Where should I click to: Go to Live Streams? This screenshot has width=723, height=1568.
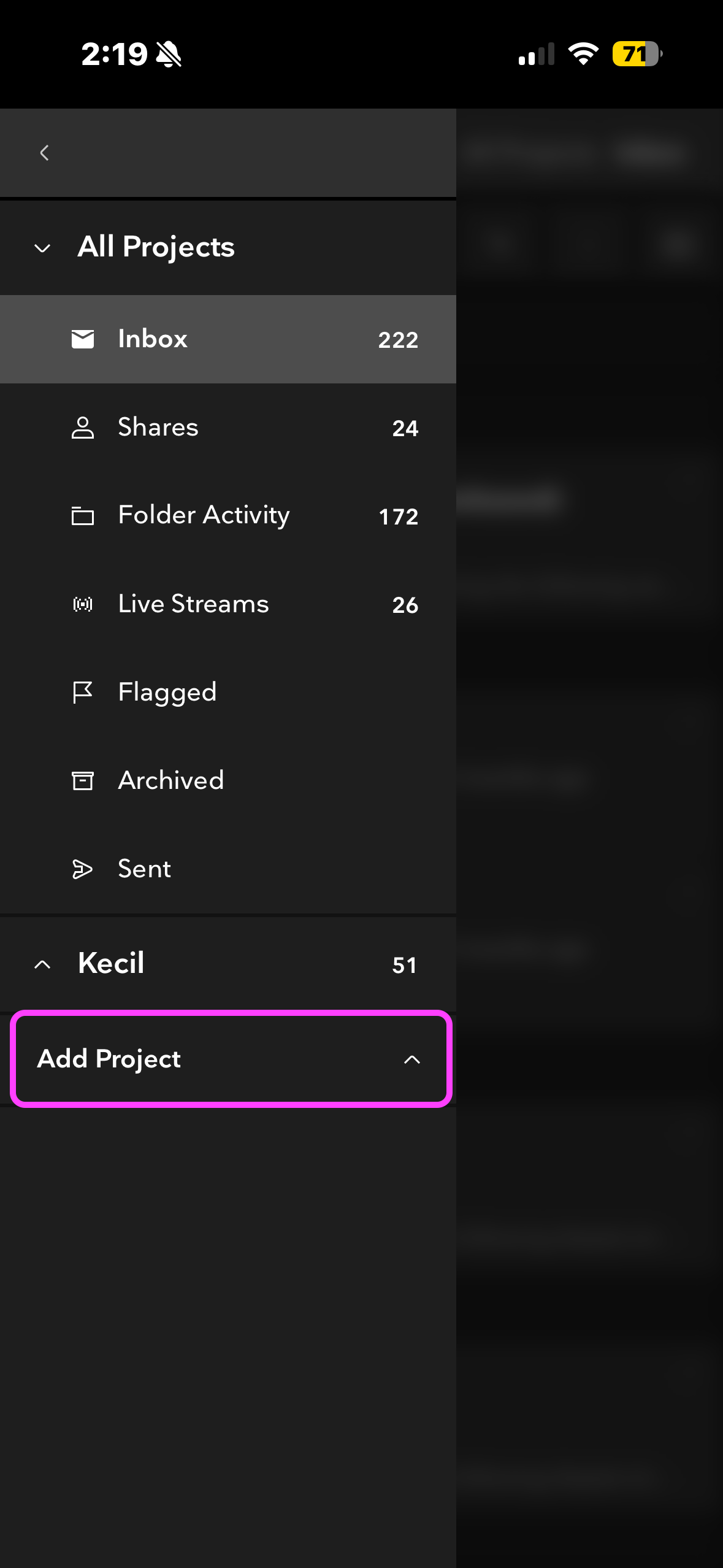click(193, 604)
